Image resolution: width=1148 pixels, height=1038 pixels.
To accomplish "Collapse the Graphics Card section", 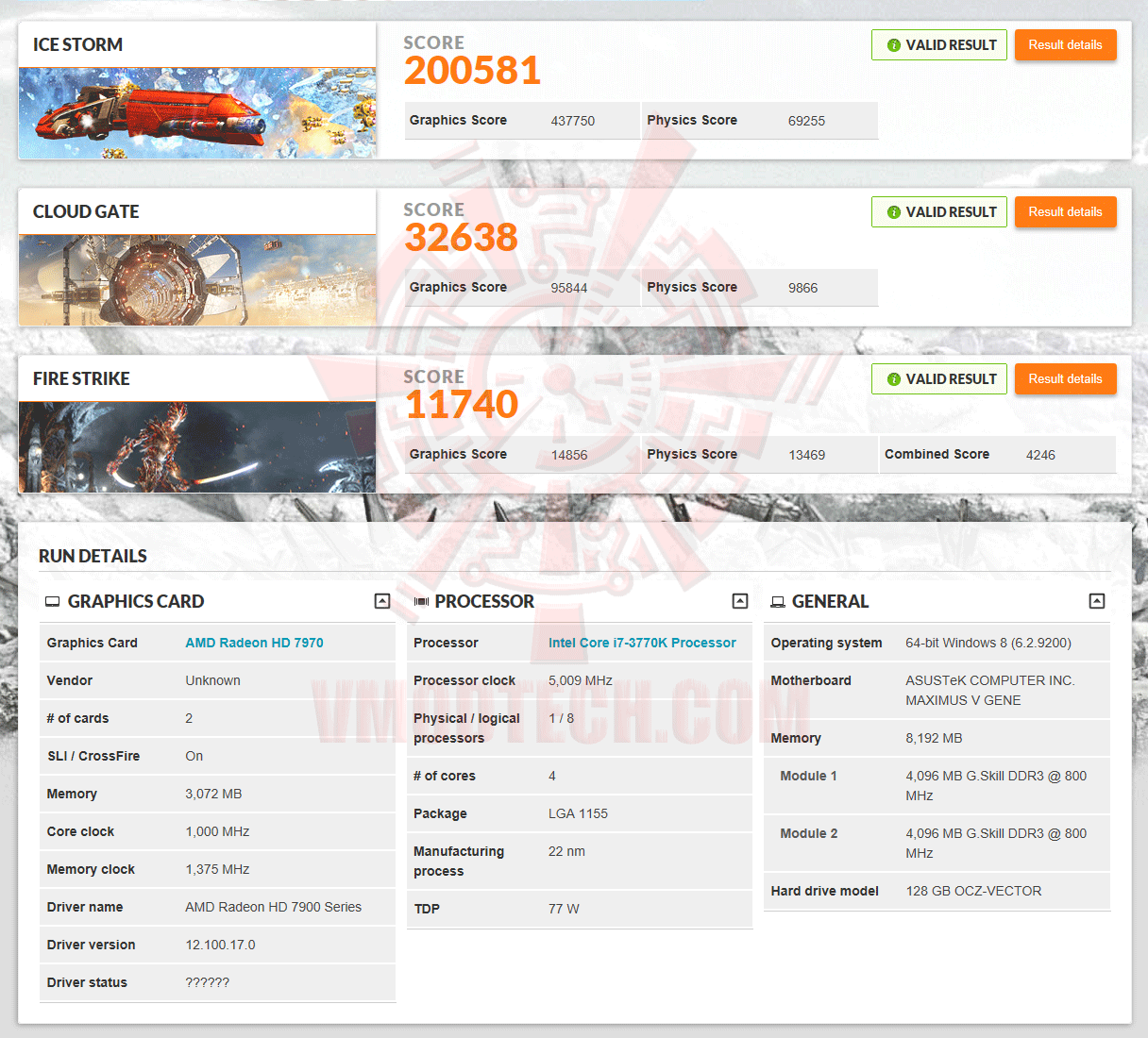I will (x=382, y=601).
